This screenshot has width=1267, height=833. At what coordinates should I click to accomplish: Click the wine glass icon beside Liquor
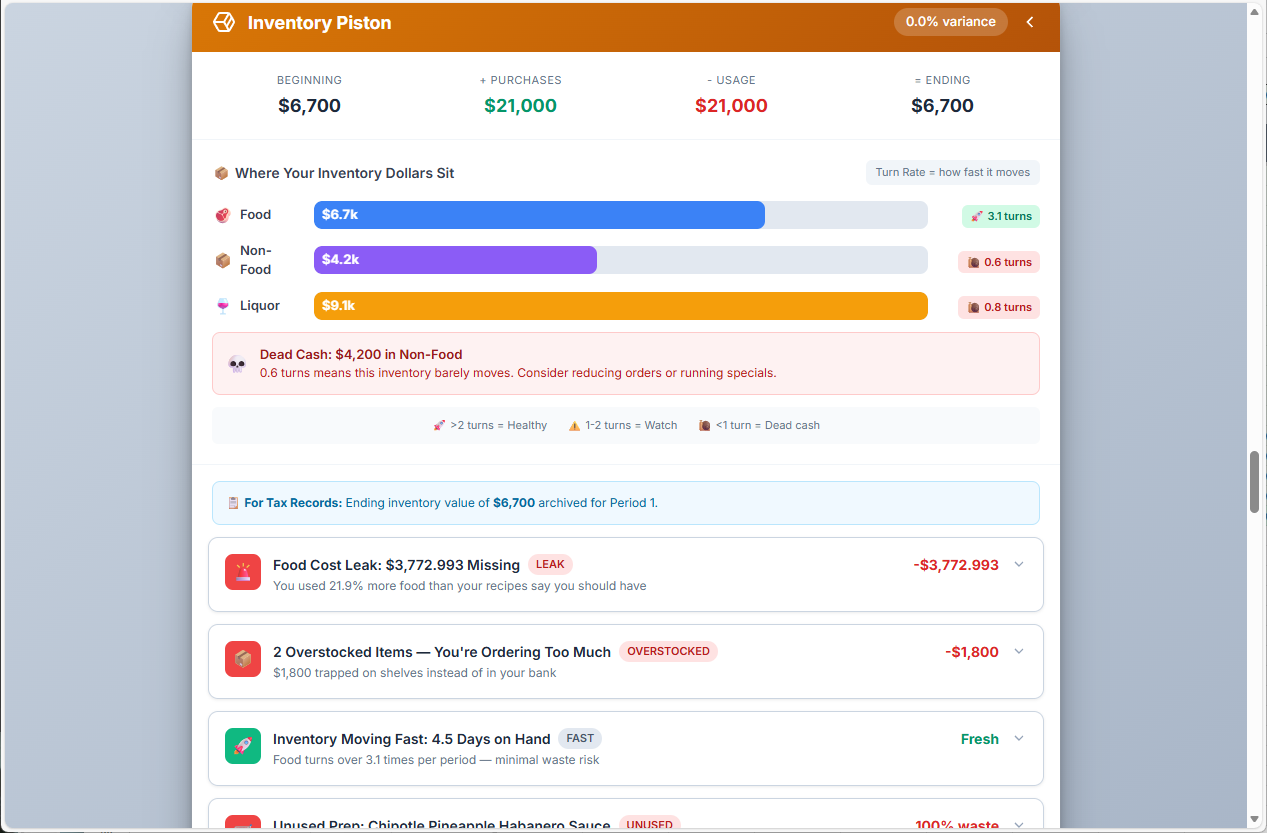tap(222, 305)
